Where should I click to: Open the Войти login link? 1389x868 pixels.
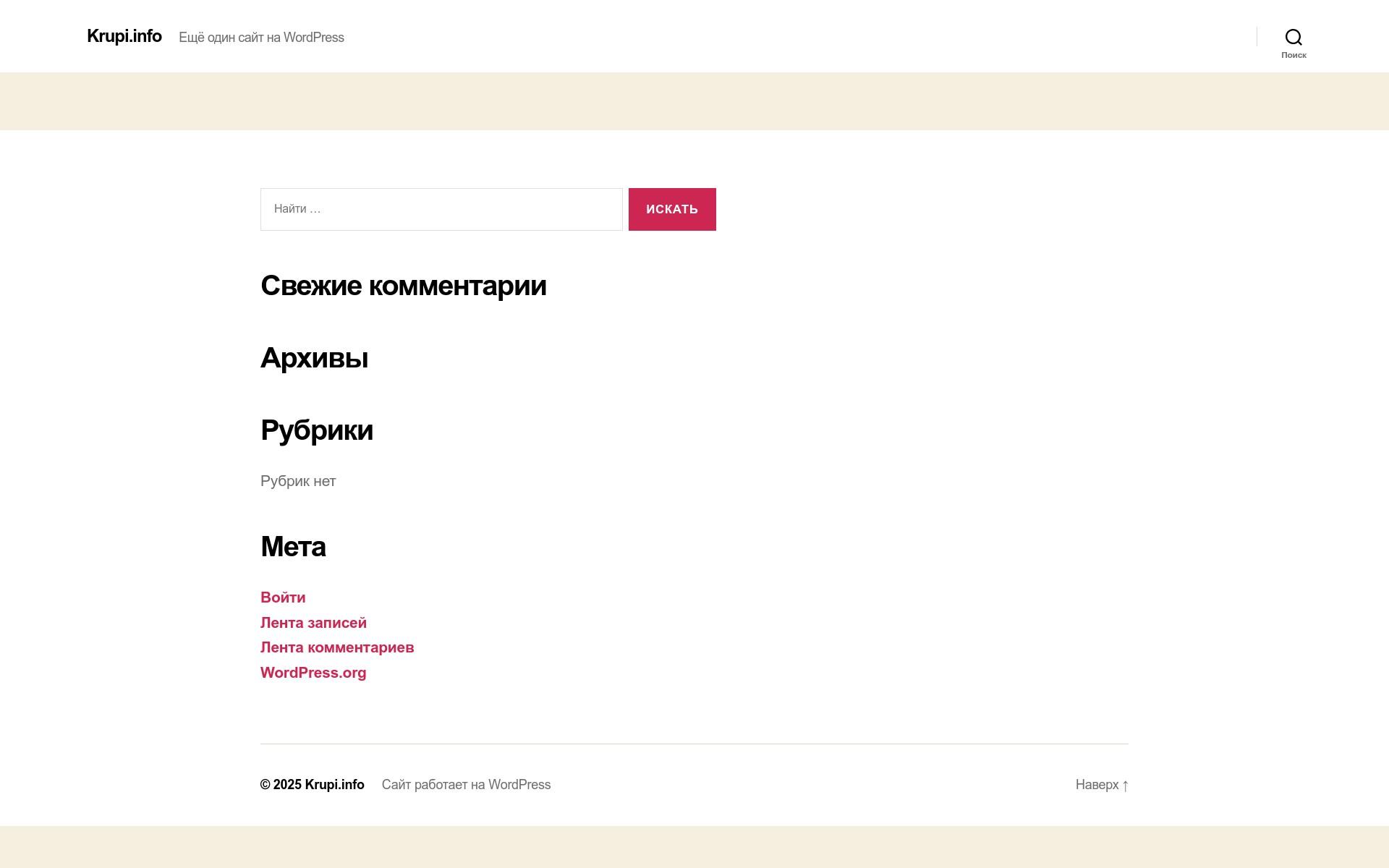[x=283, y=597]
